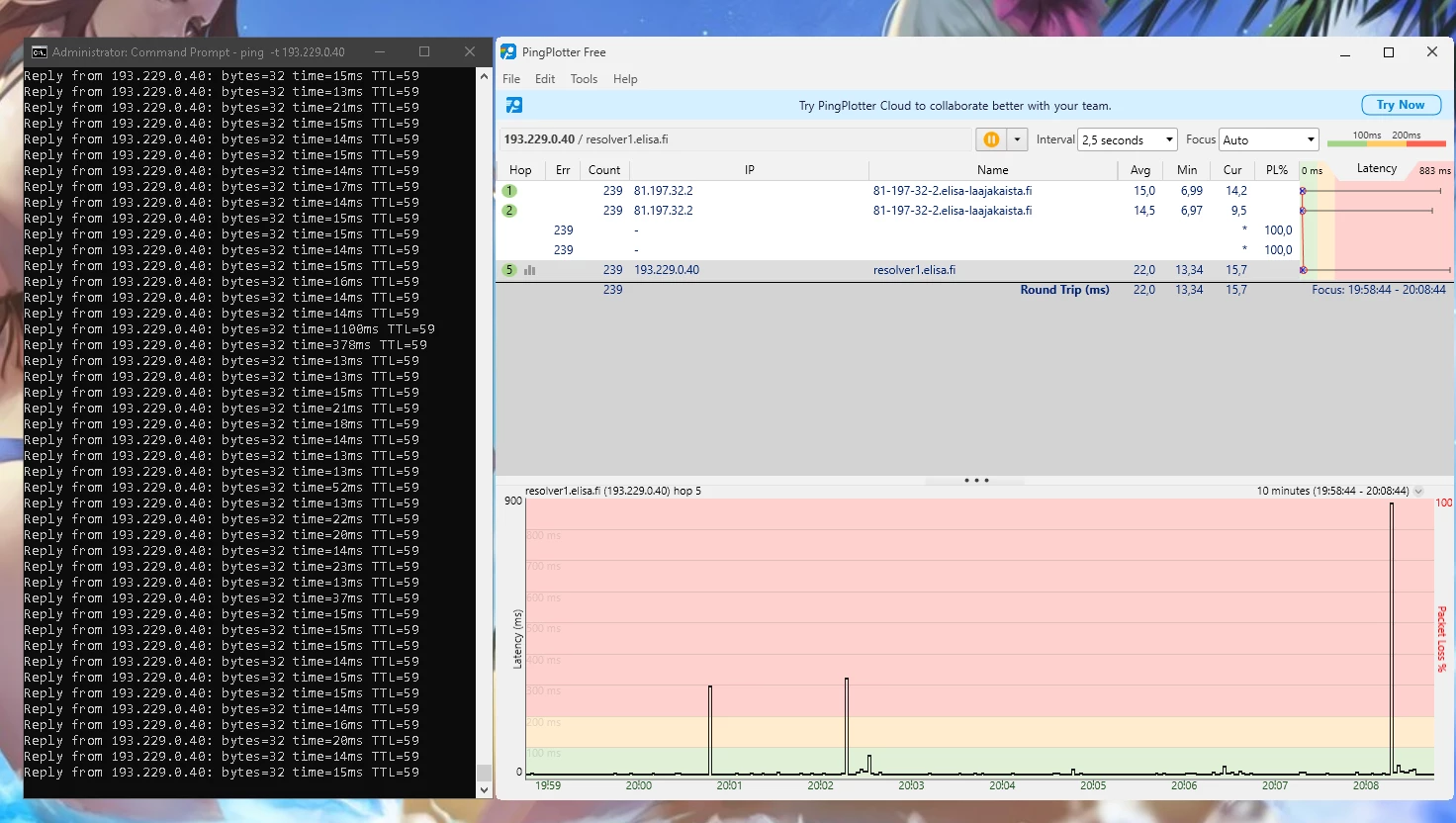Click the ping reply line with time=1100ms

pos(229,329)
